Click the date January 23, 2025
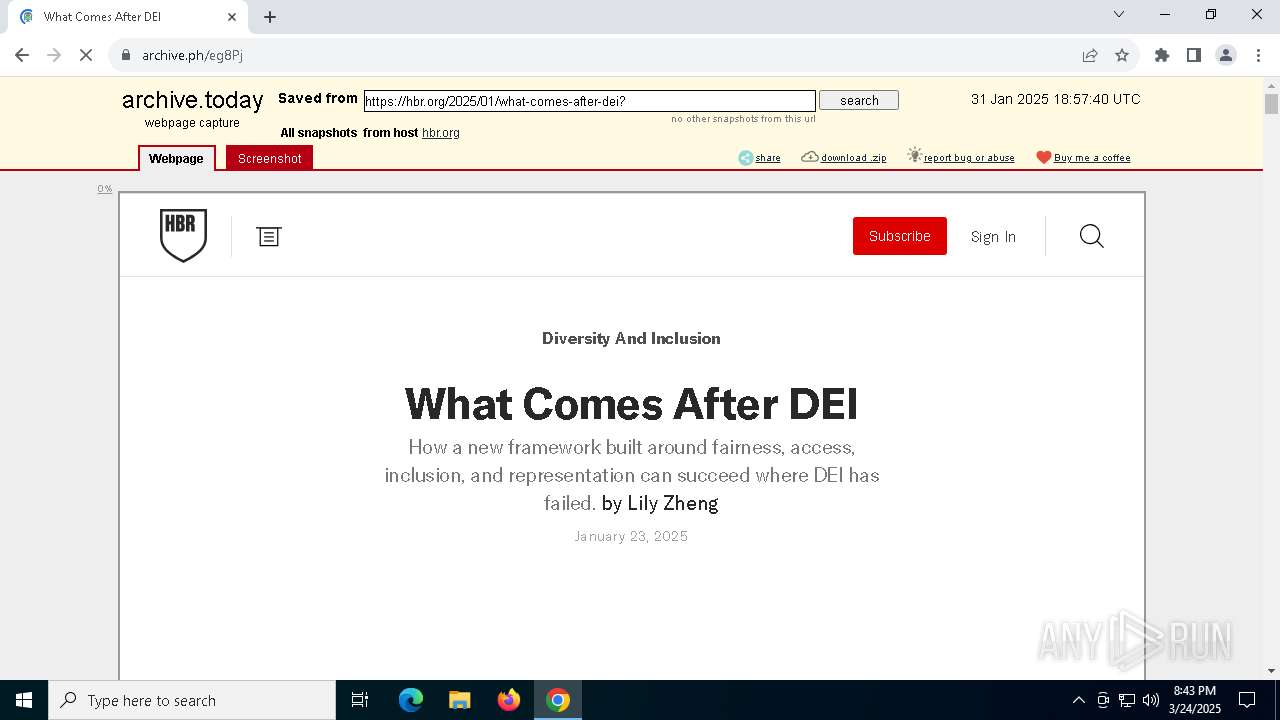Image resolution: width=1280 pixels, height=720 pixels. (631, 537)
